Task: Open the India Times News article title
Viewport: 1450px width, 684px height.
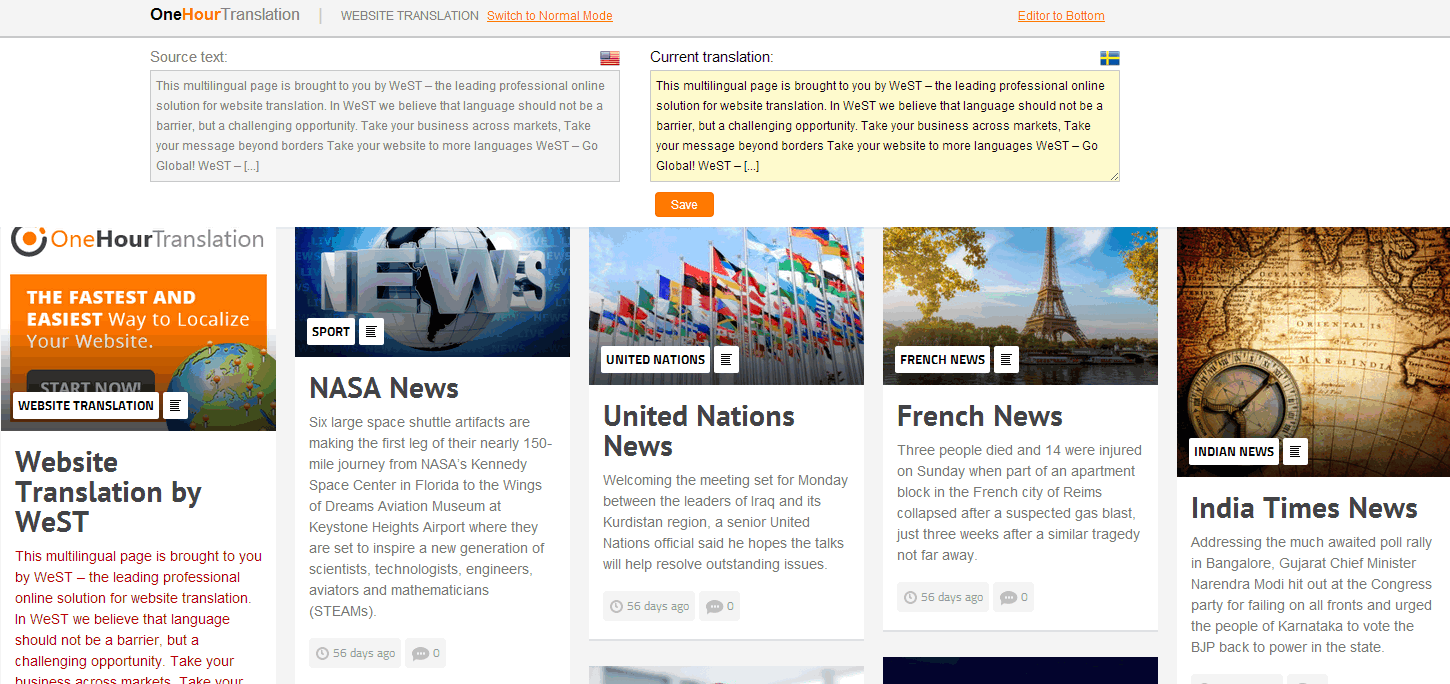Action: click(1304, 508)
